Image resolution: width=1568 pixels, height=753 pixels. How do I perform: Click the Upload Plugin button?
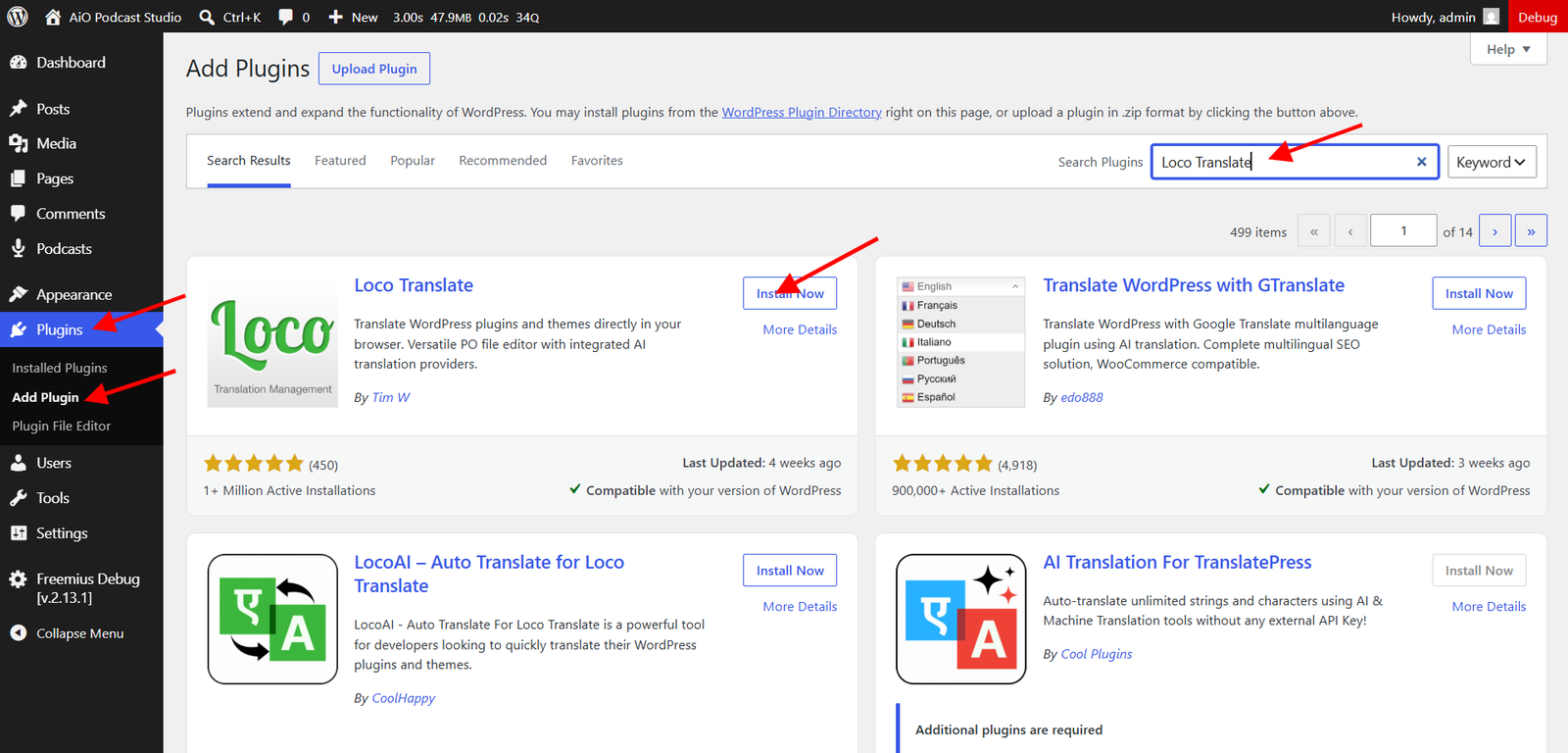point(374,69)
